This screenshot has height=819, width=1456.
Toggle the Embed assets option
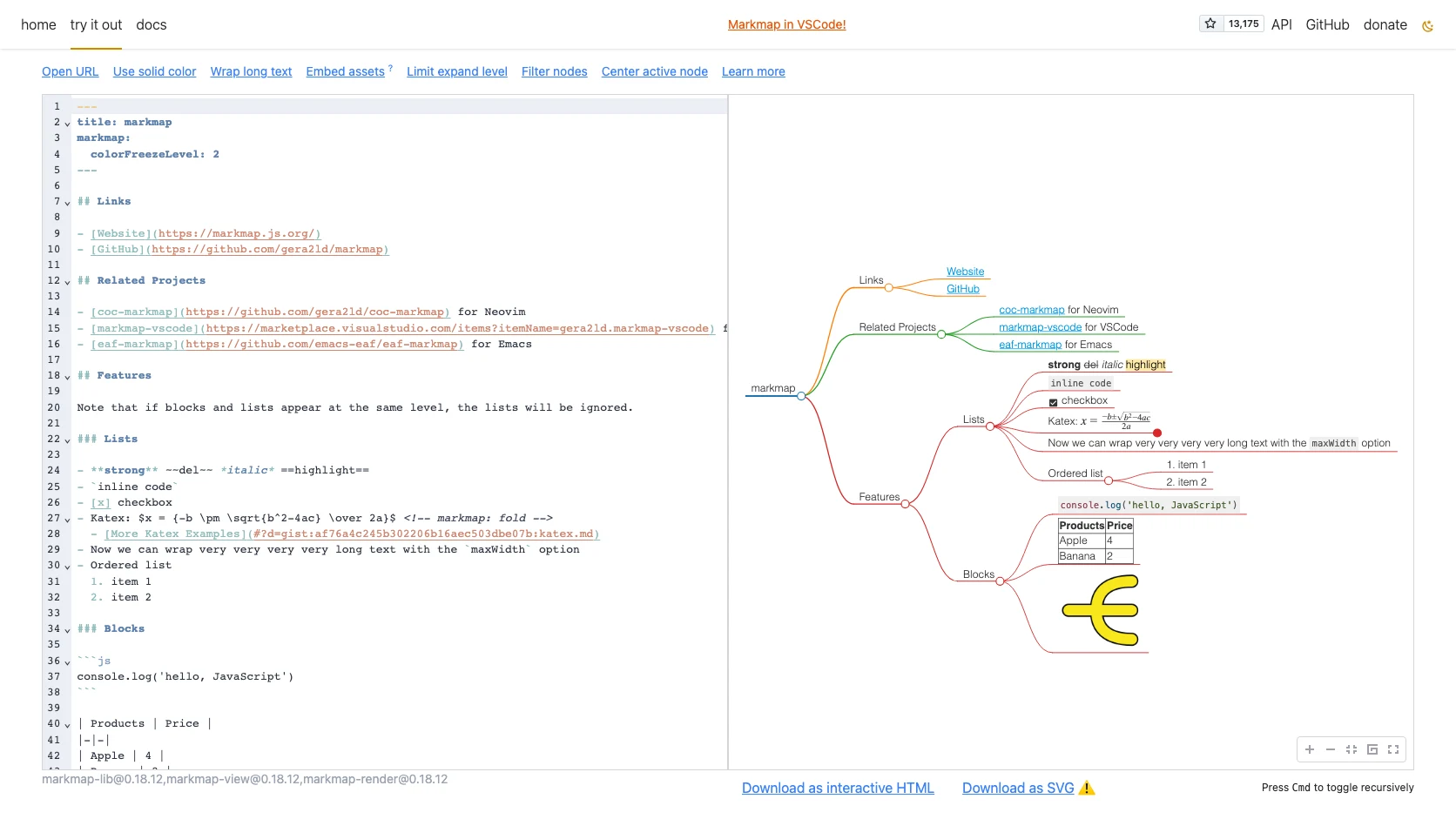pos(346,71)
